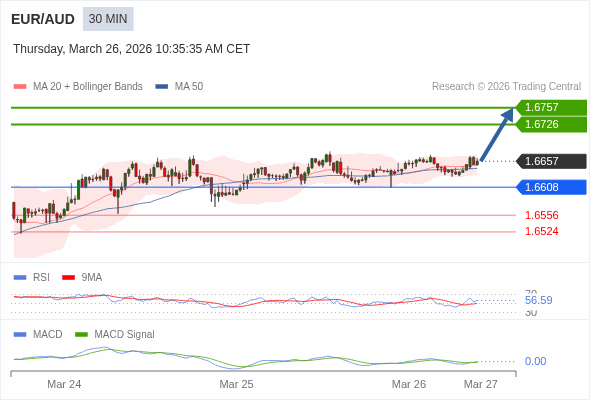Click the RSI legend label
This screenshot has width=590, height=400.
pyautogui.click(x=41, y=277)
